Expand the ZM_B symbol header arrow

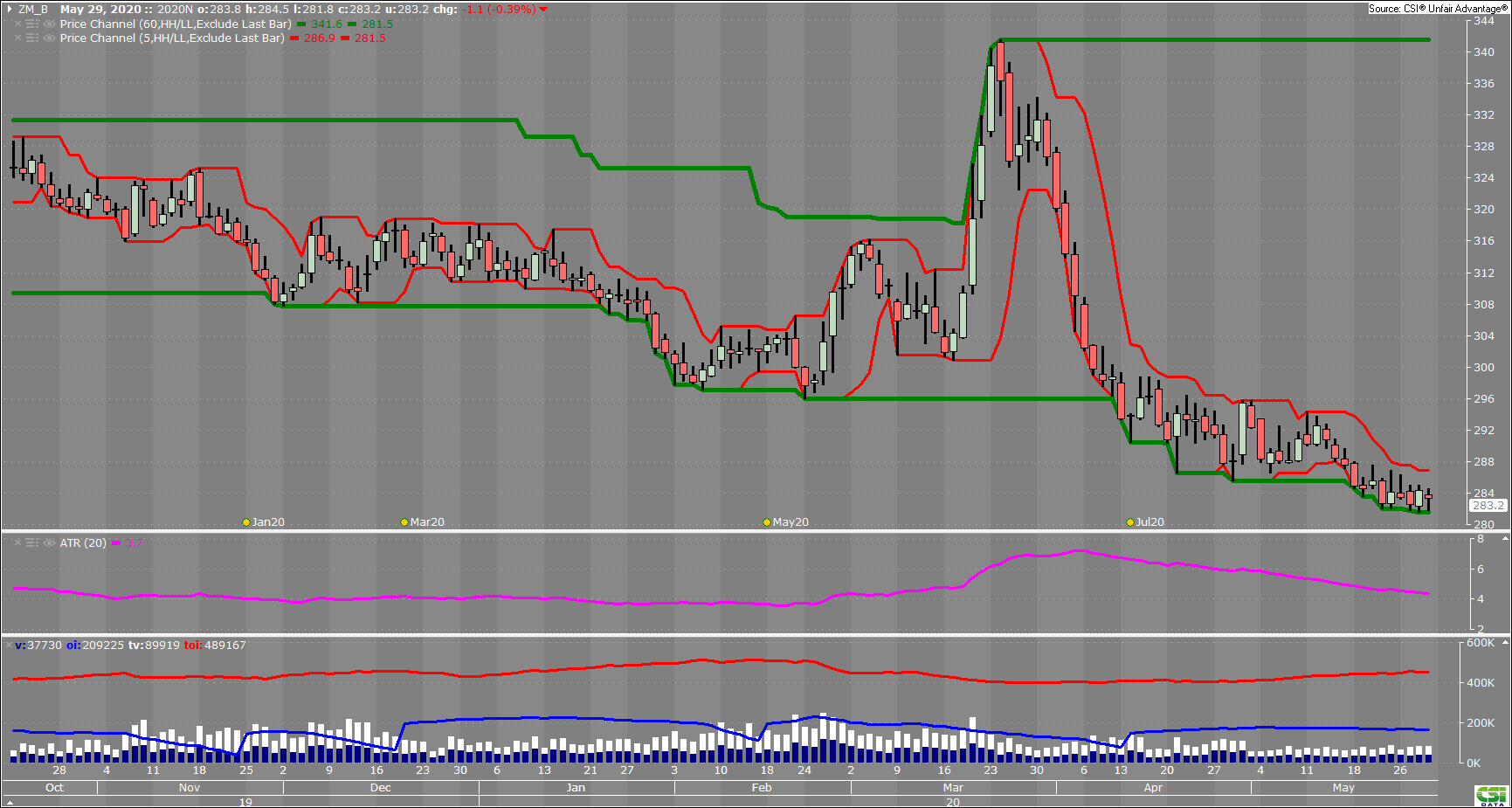(10, 10)
